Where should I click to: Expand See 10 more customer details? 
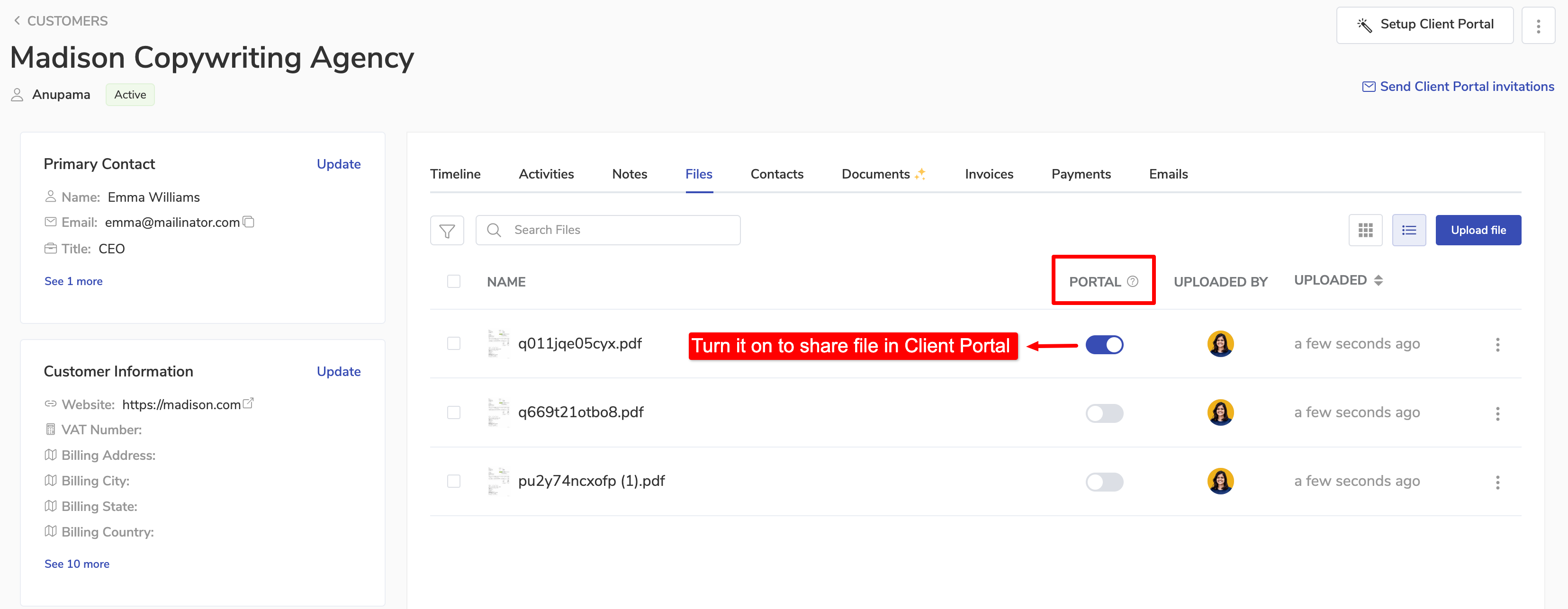[77, 564]
